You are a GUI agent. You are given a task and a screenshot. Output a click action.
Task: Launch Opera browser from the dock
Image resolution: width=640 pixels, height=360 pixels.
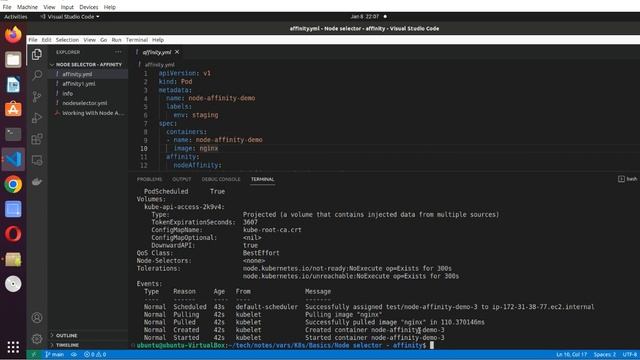[13, 234]
